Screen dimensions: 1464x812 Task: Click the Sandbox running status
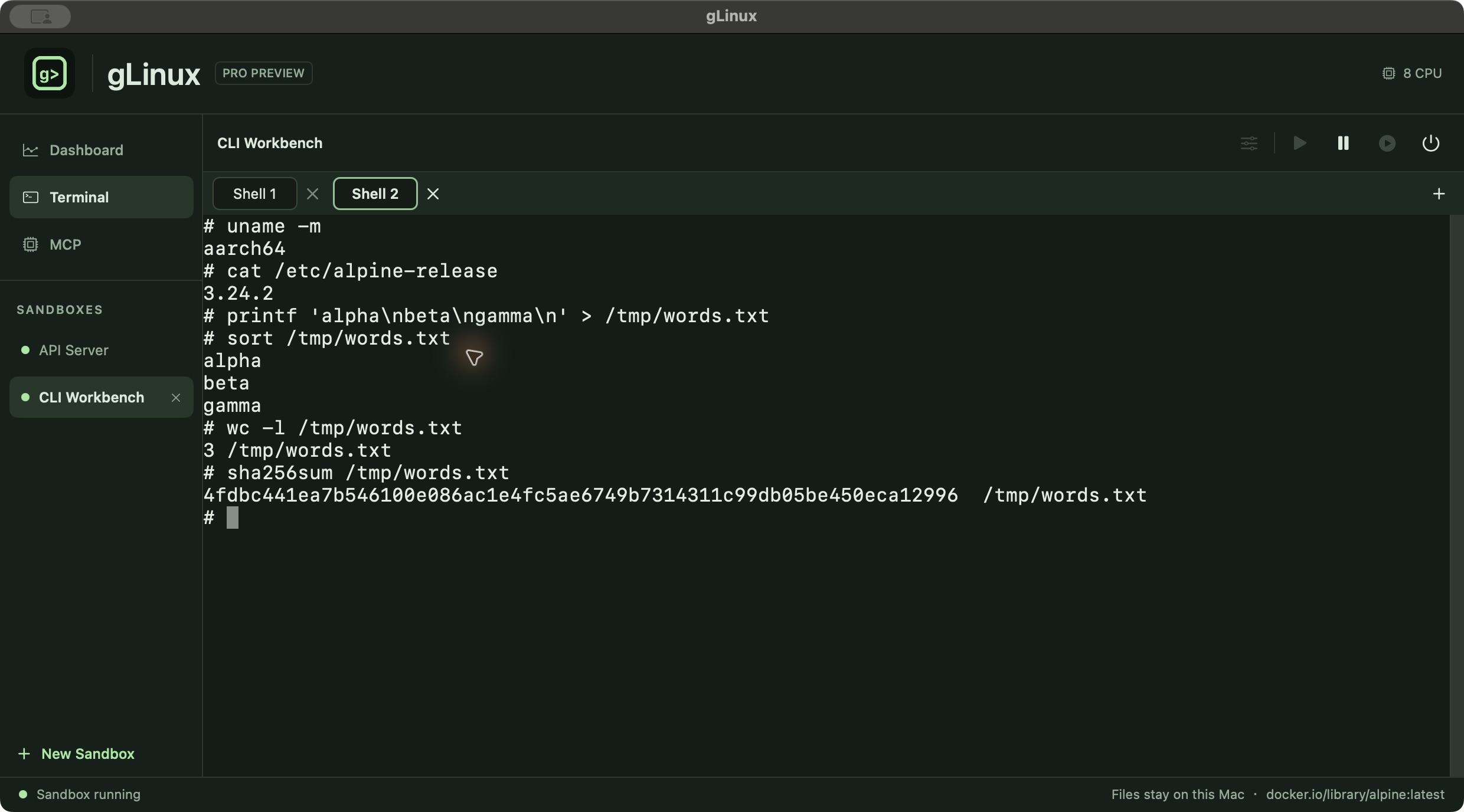tap(80, 794)
